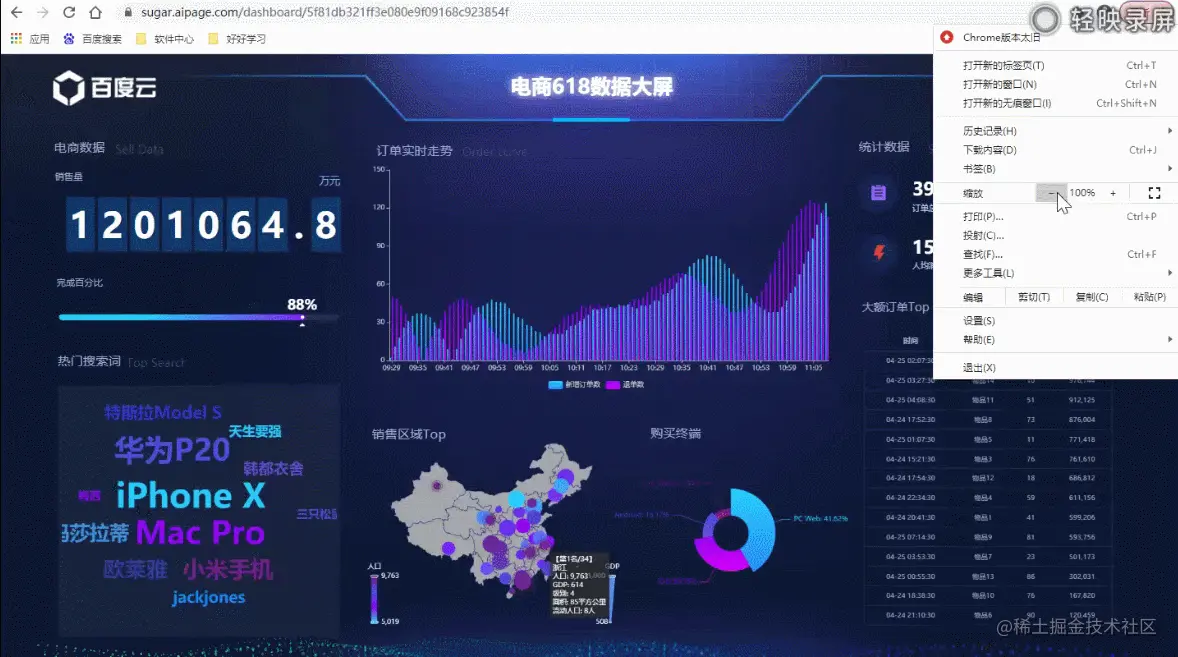Click the 百度云 logo

point(104,88)
